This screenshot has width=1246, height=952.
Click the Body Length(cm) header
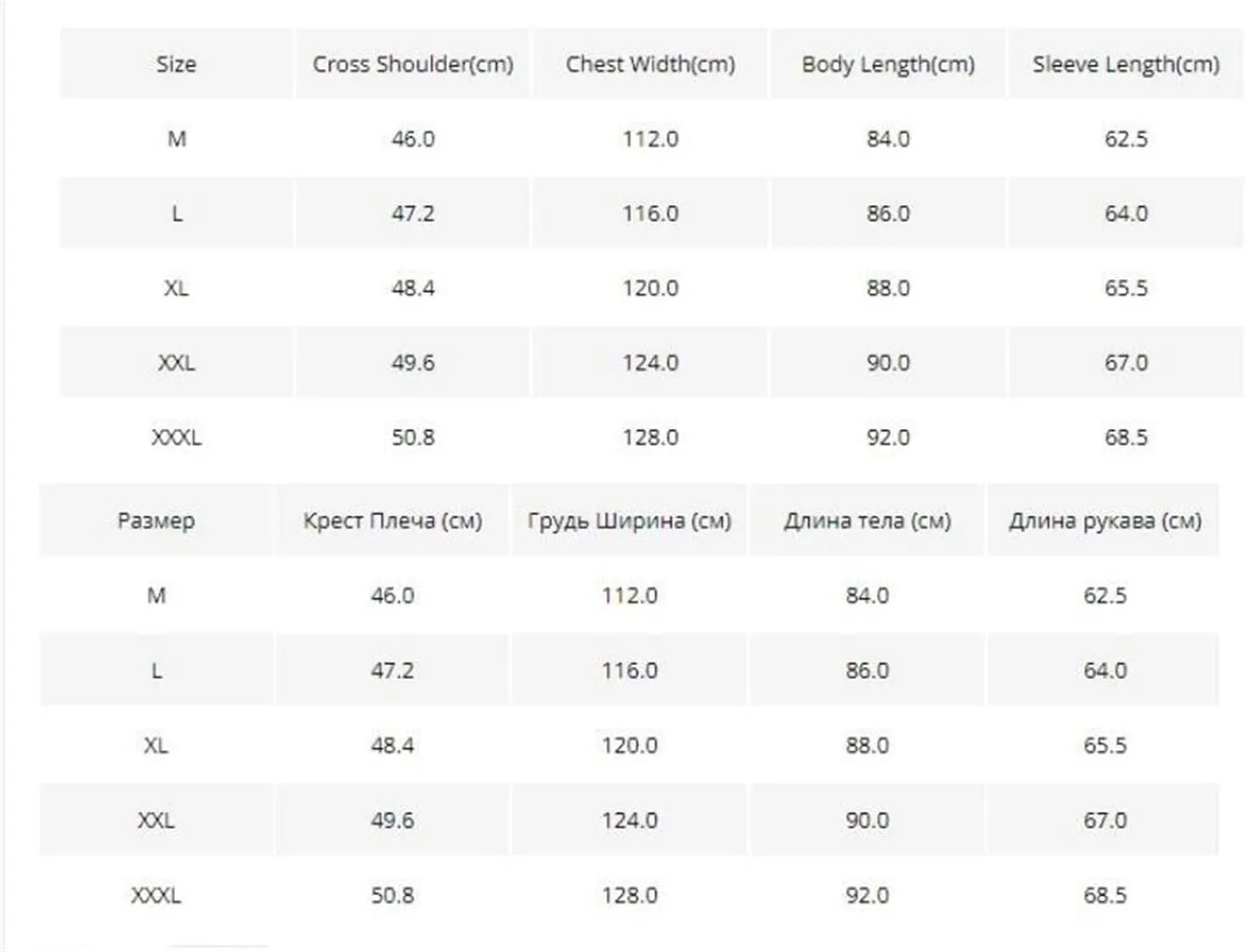pos(888,65)
